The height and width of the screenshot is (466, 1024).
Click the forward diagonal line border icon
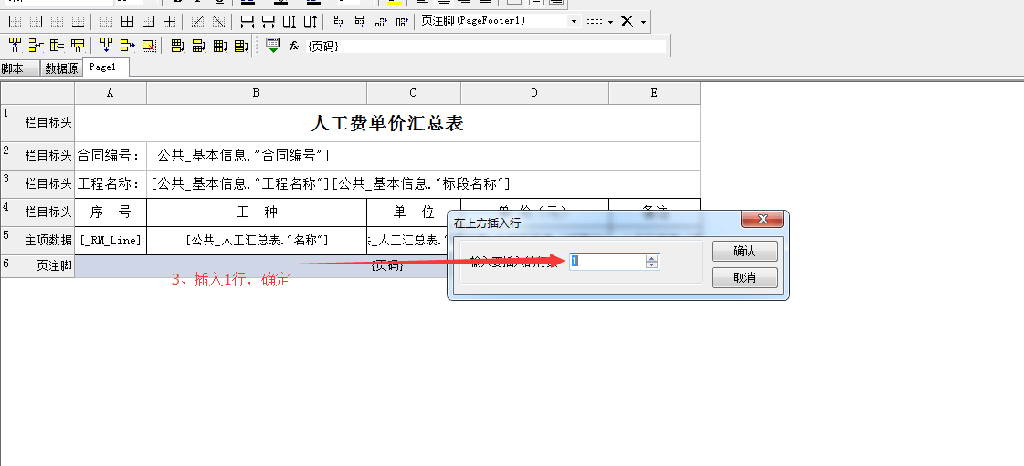(x=196, y=21)
